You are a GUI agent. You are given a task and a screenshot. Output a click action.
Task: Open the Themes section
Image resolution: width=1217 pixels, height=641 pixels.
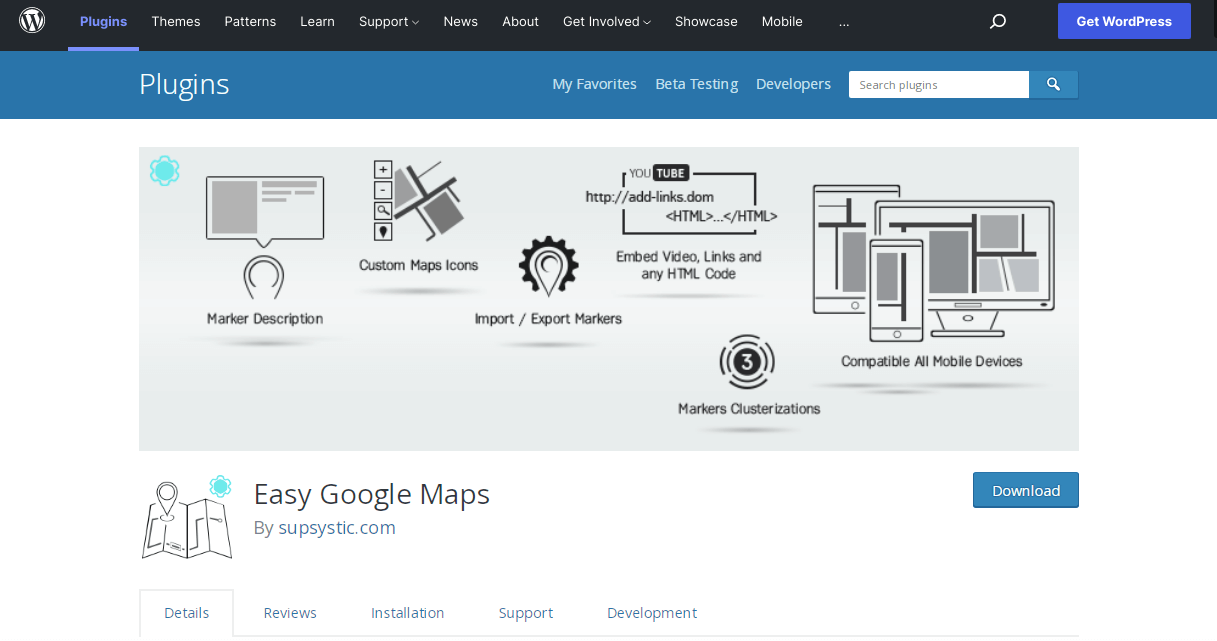point(176,21)
